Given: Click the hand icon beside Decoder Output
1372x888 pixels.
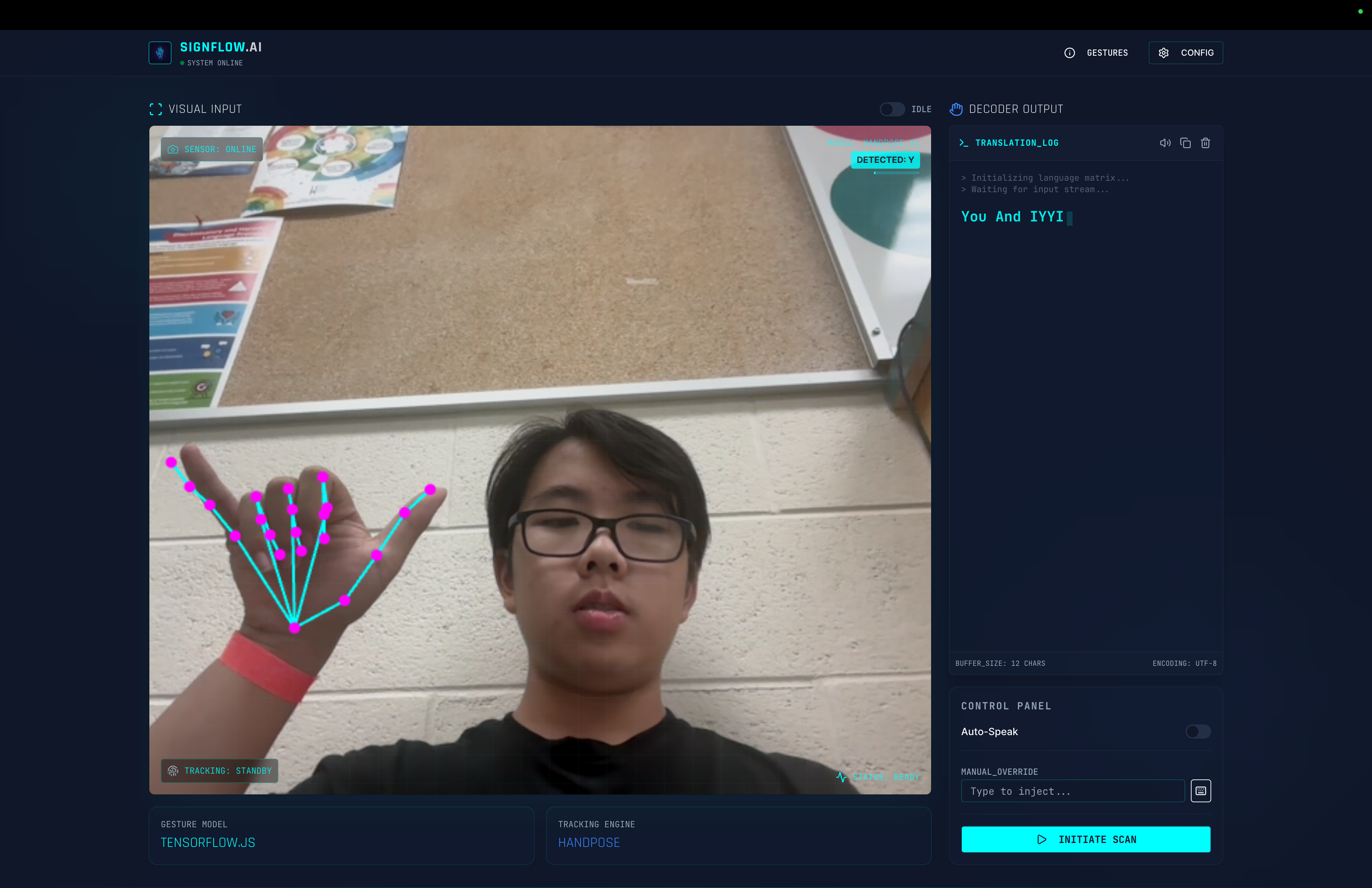Looking at the screenshot, I should pyautogui.click(x=956, y=110).
